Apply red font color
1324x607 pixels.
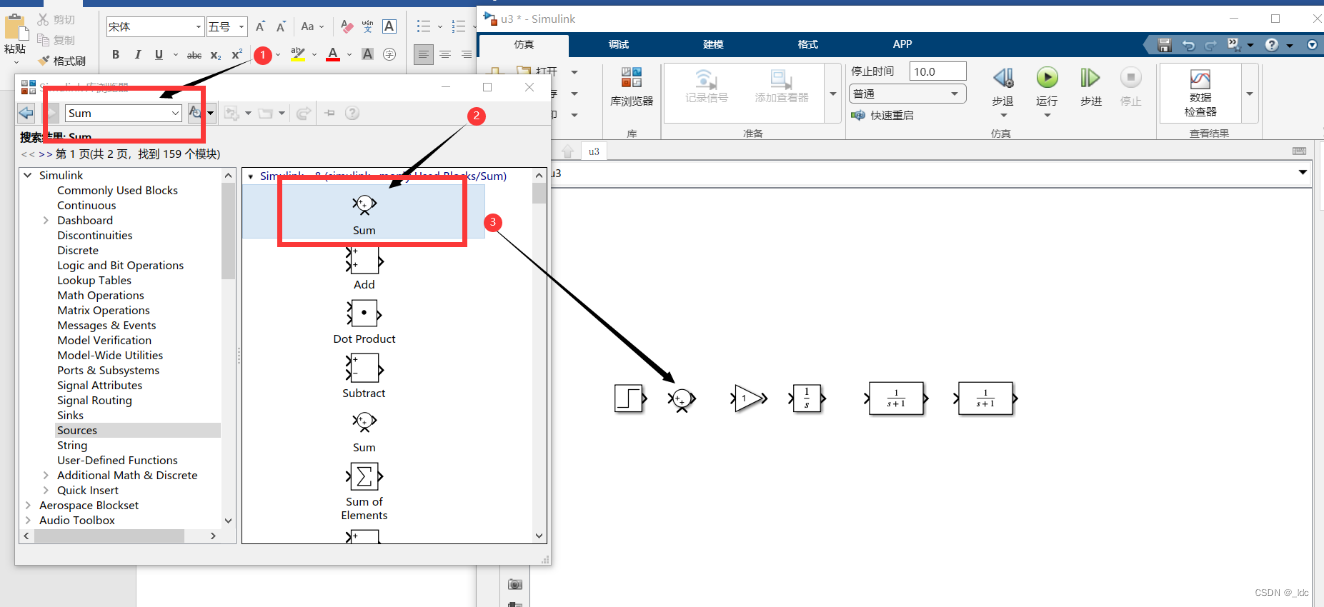point(333,54)
